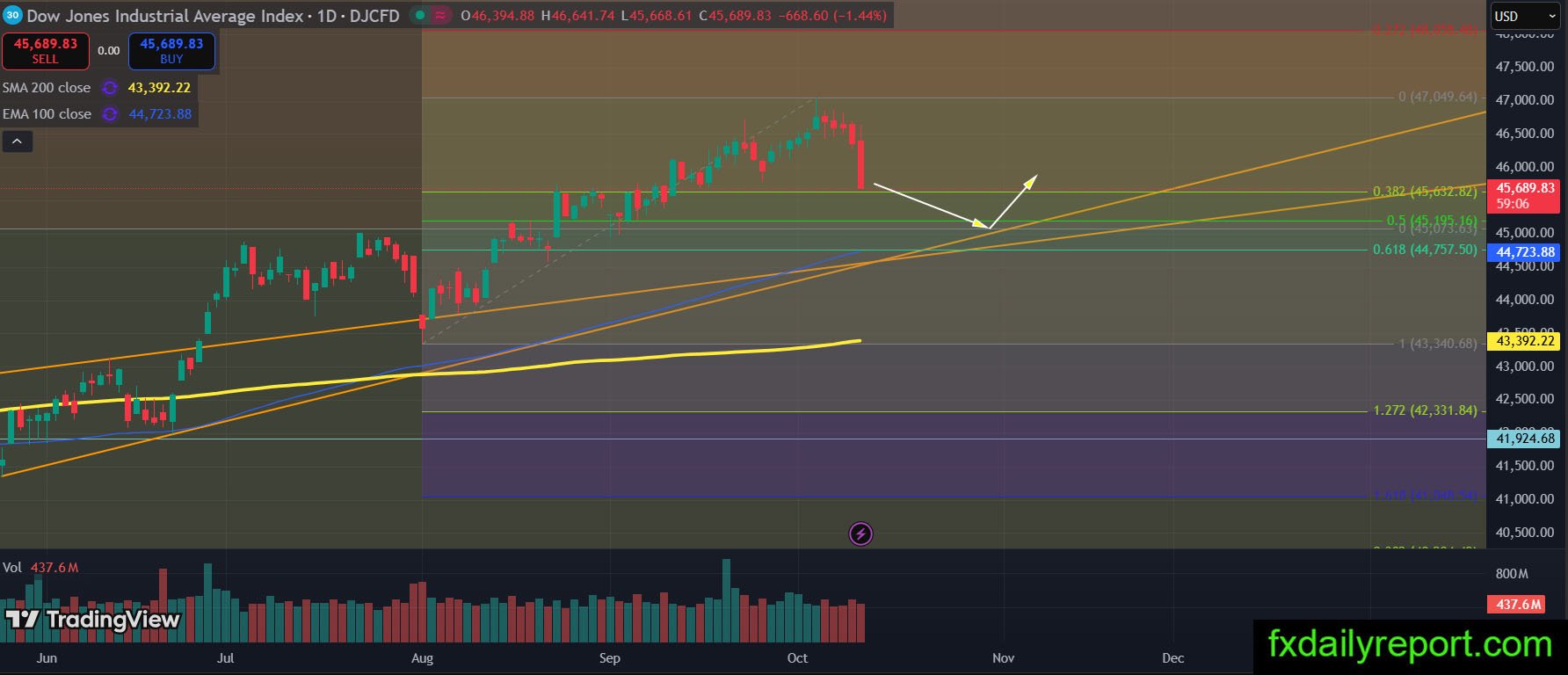Click the 46,500.00 price axis tick
Image resolution: width=1568 pixels, height=675 pixels.
1525,134
